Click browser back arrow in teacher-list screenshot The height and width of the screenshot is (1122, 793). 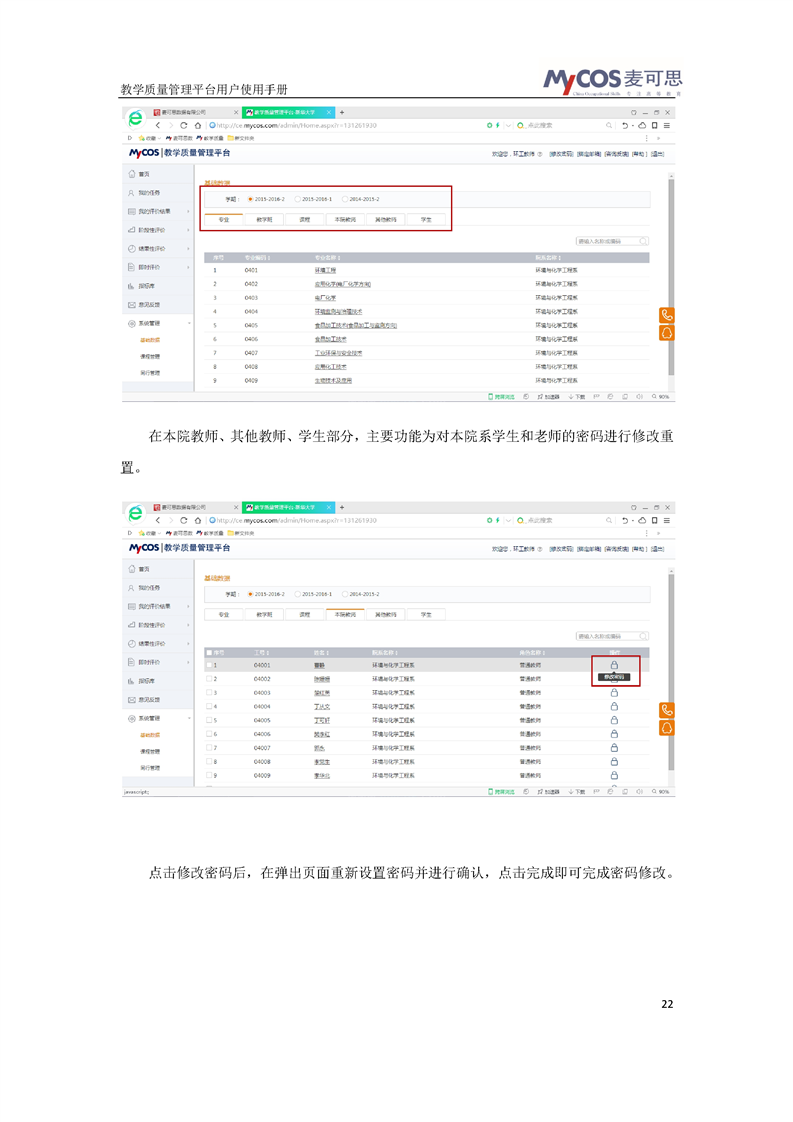pyautogui.click(x=158, y=520)
